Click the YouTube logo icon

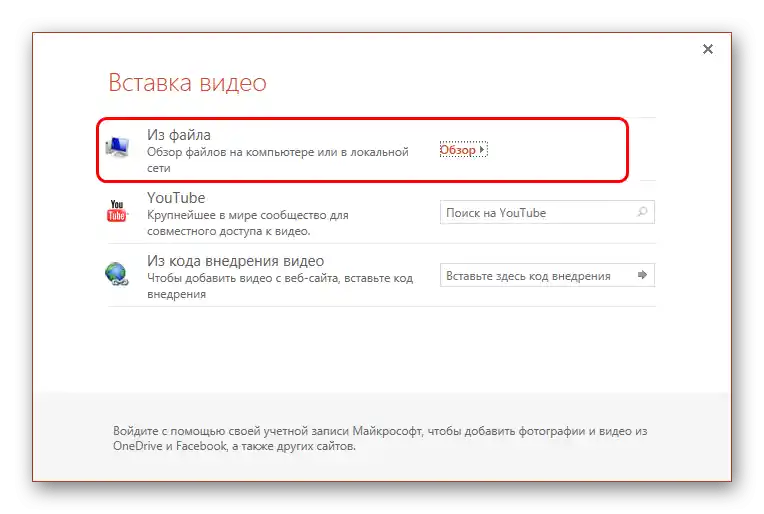tap(116, 210)
